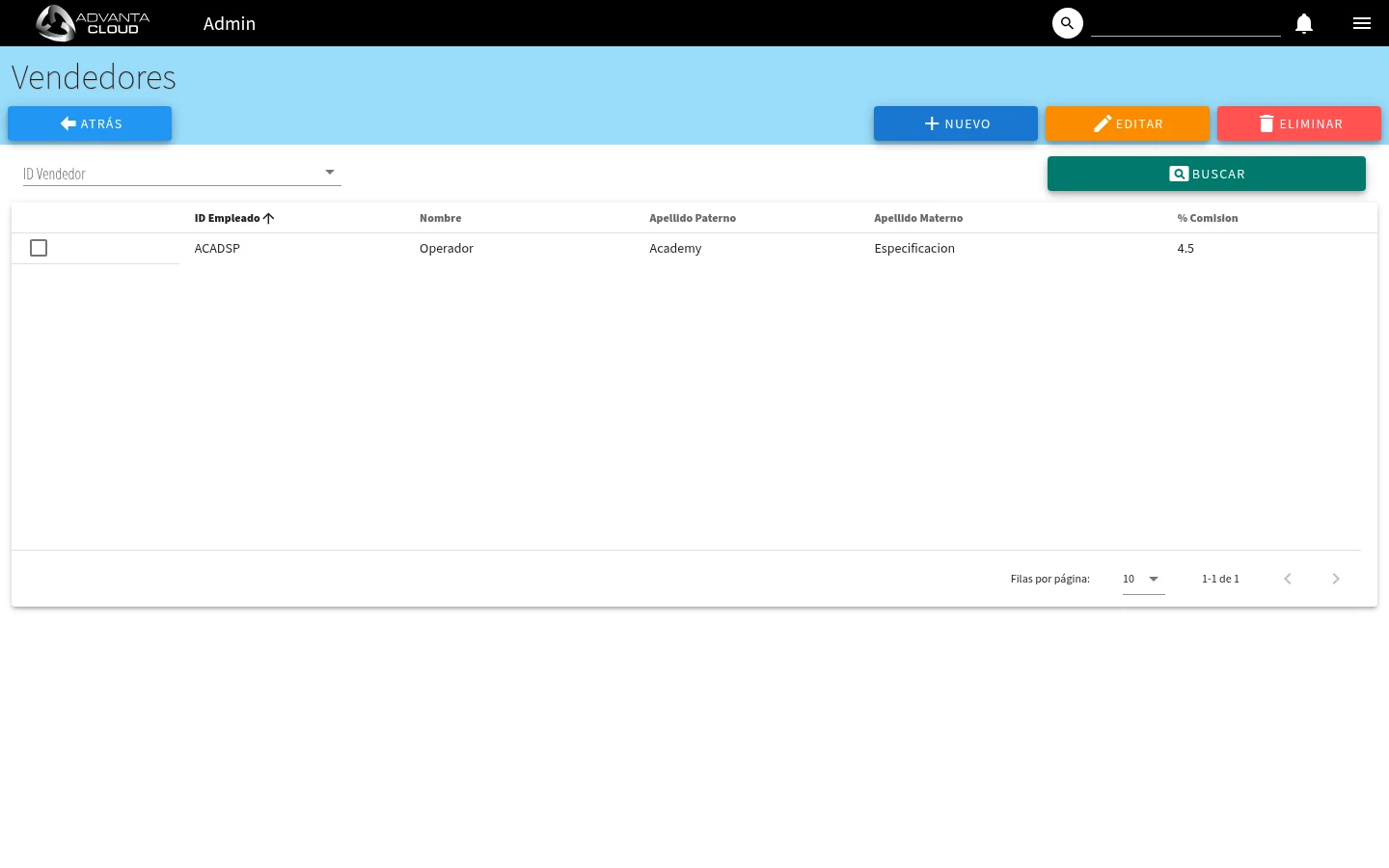Go back with the Atrás button
Screen dimensions: 1389x868
(x=90, y=123)
